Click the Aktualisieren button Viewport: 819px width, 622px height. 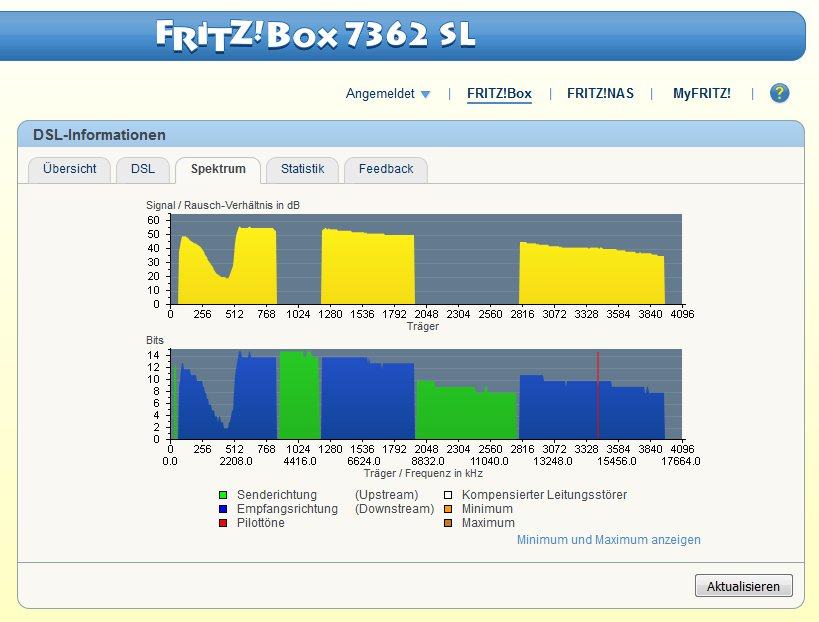743,586
